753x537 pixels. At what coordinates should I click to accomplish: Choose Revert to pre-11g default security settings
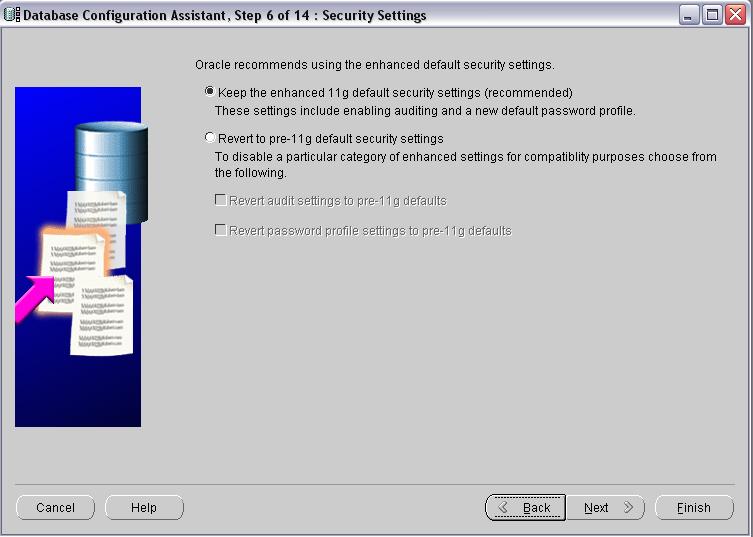(x=210, y=137)
